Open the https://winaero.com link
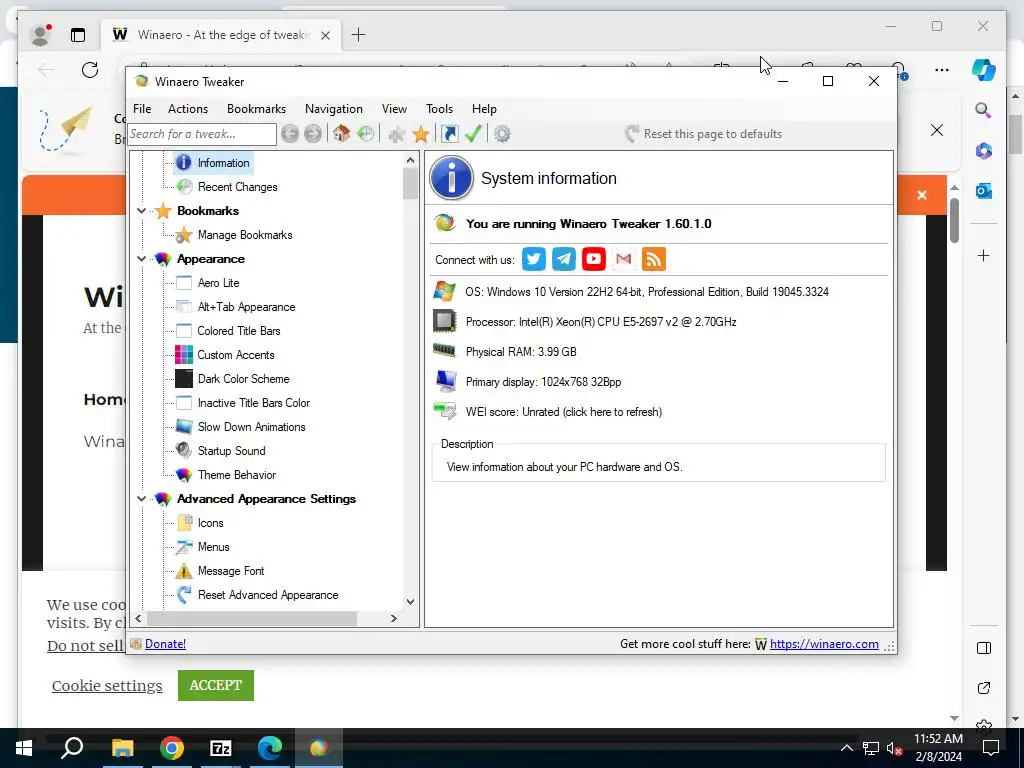 (x=824, y=644)
